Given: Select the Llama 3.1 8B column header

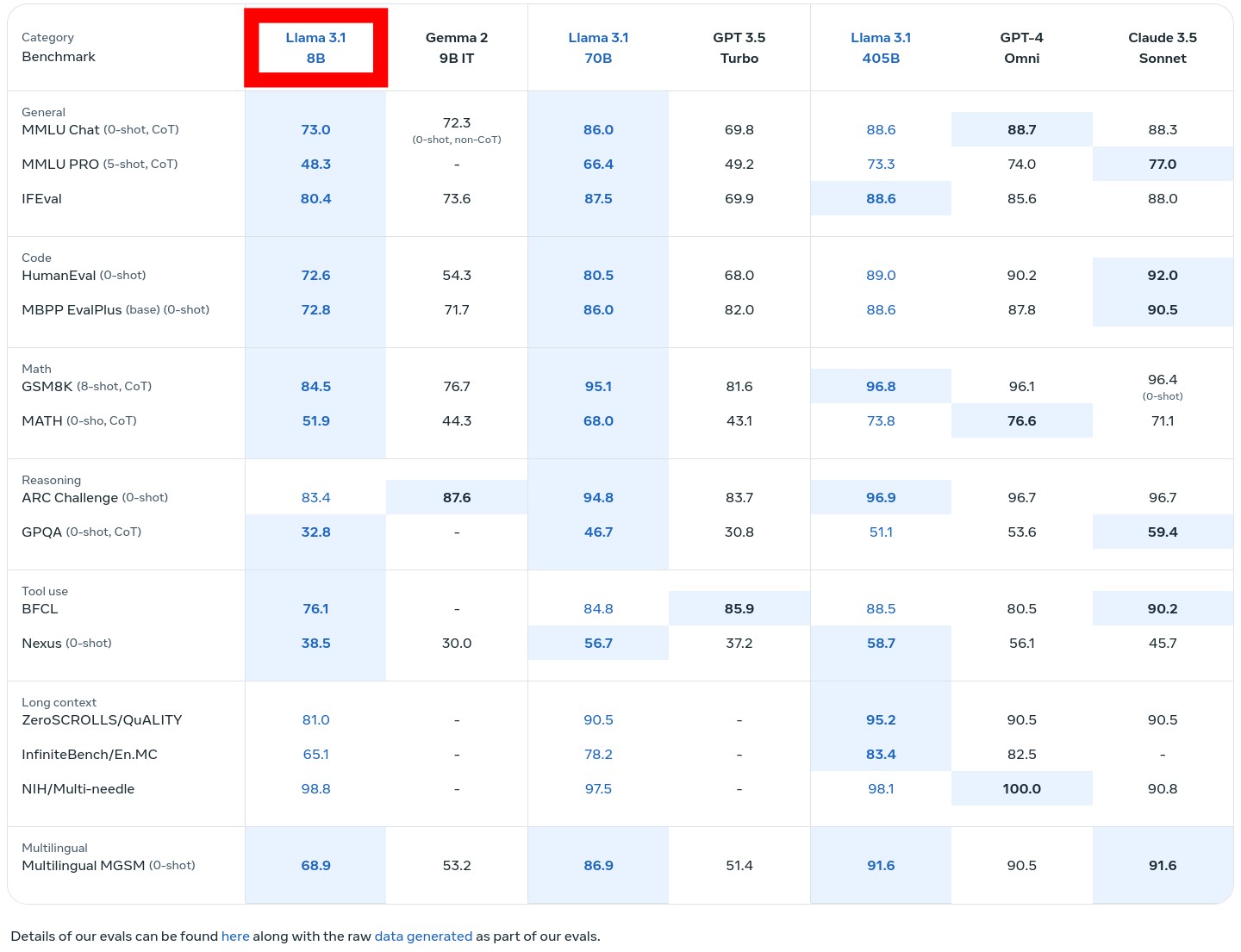Looking at the screenshot, I should 316,48.
